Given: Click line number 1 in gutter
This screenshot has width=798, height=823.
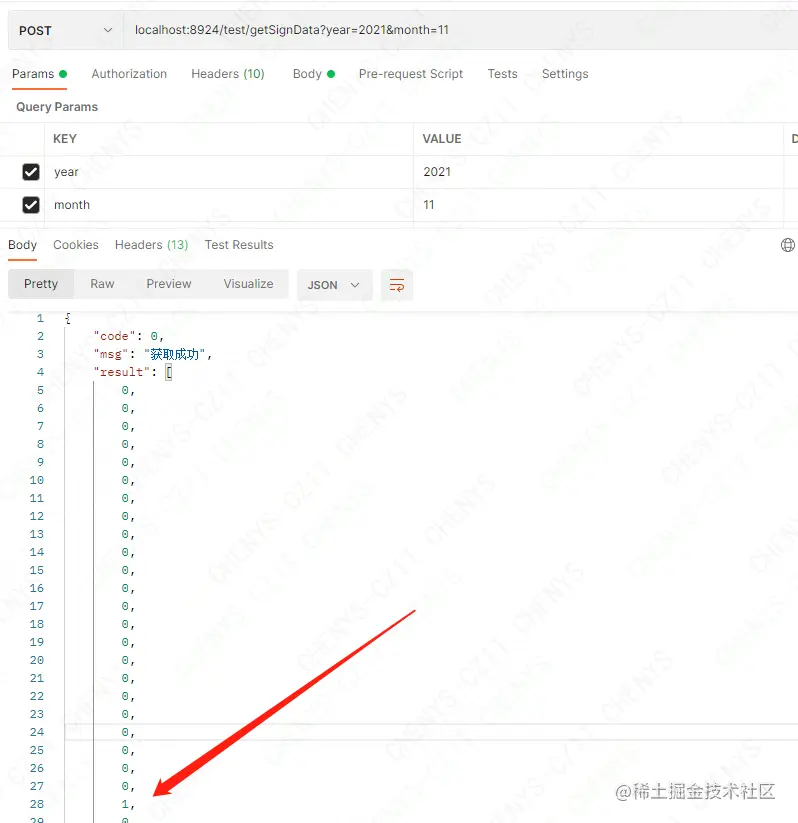Looking at the screenshot, I should 40,318.
